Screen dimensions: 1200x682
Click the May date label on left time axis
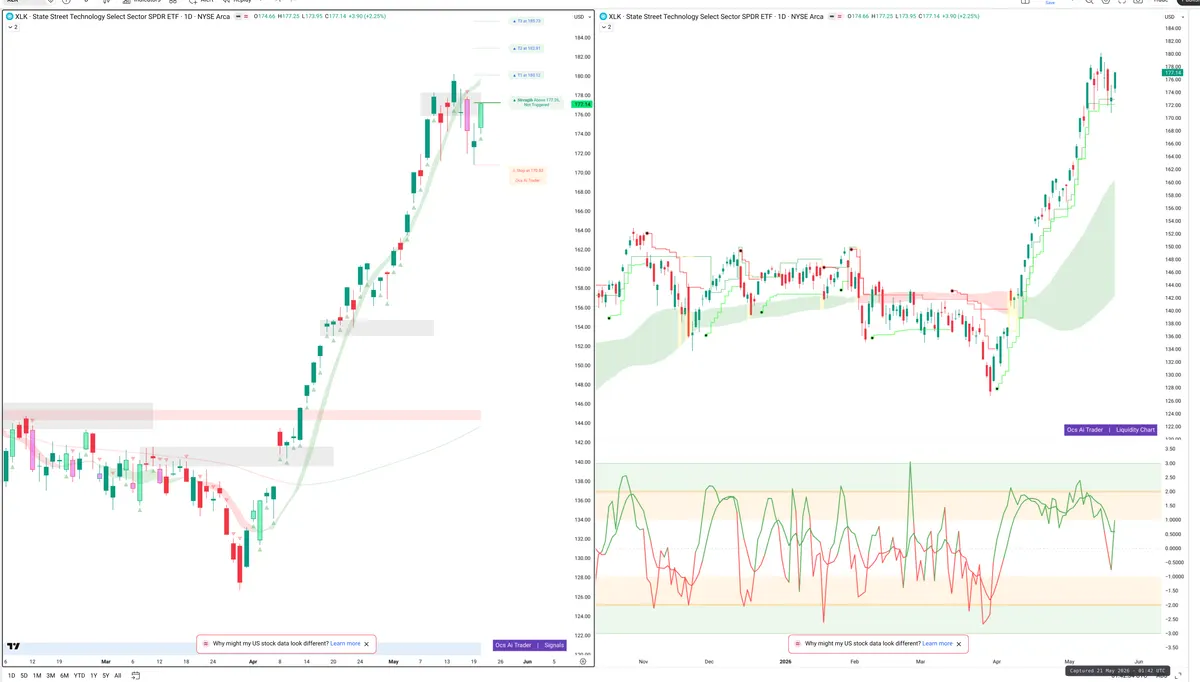point(392,661)
